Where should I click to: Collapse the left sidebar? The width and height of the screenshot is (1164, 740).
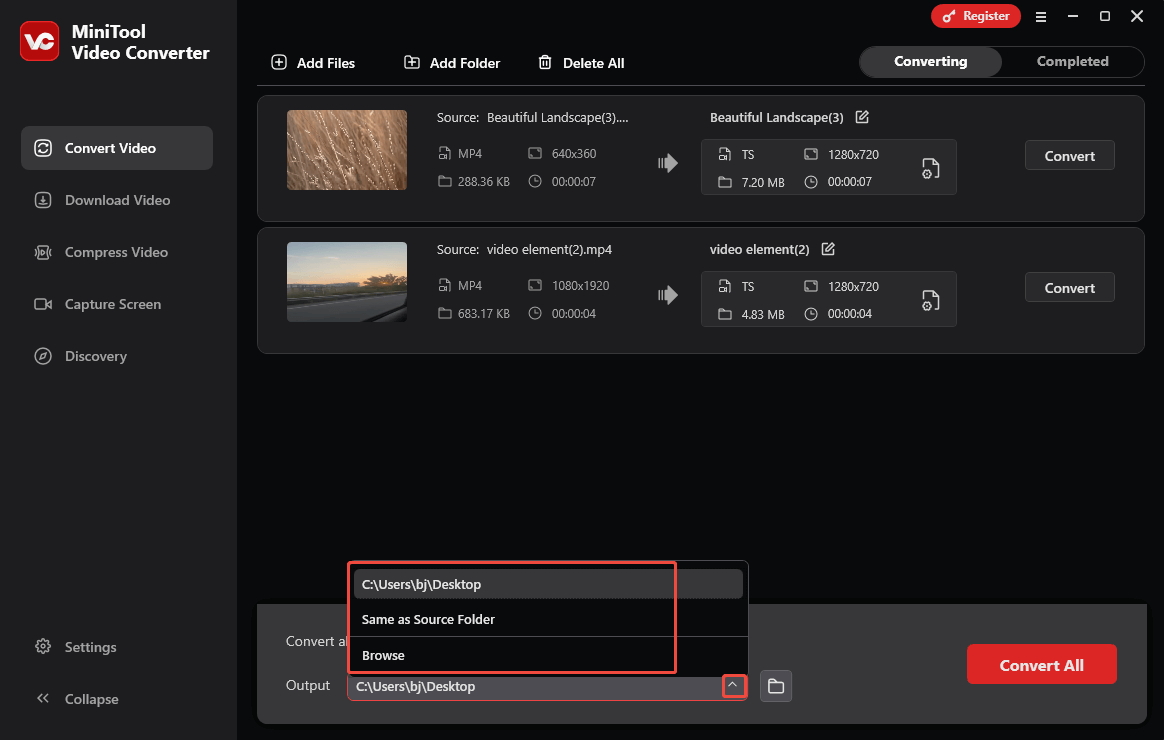click(x=77, y=699)
